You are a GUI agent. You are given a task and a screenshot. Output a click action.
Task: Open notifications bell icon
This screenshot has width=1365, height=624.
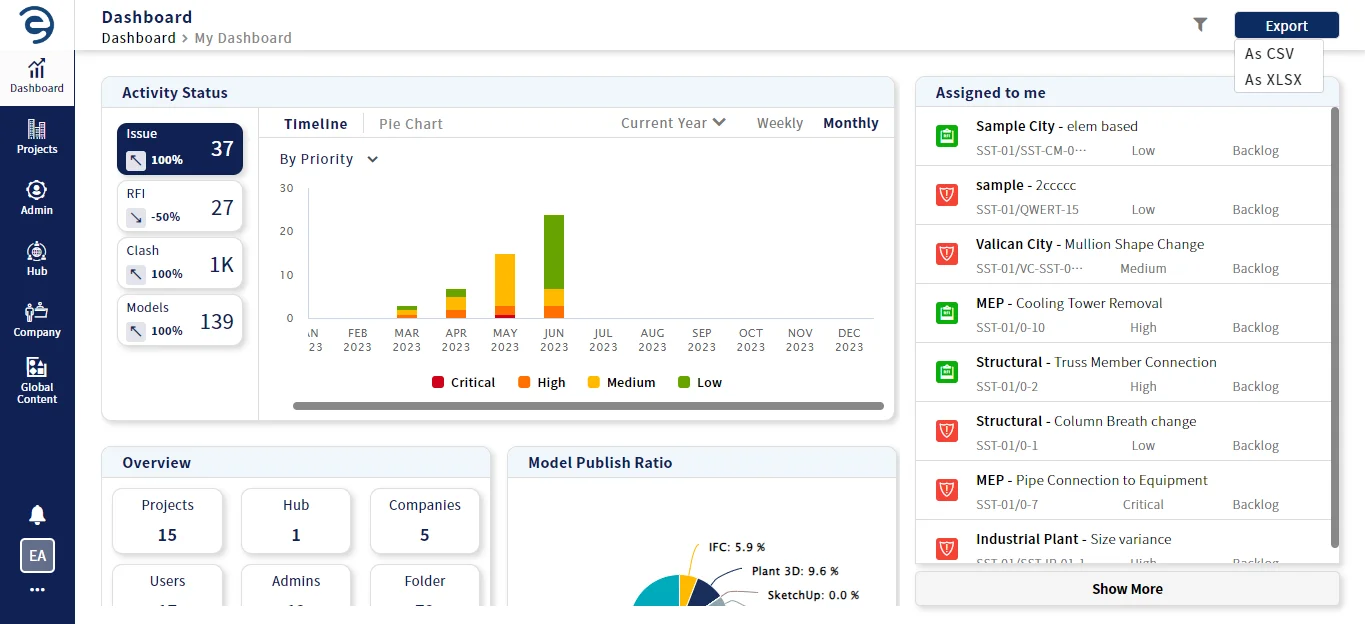pos(37,515)
